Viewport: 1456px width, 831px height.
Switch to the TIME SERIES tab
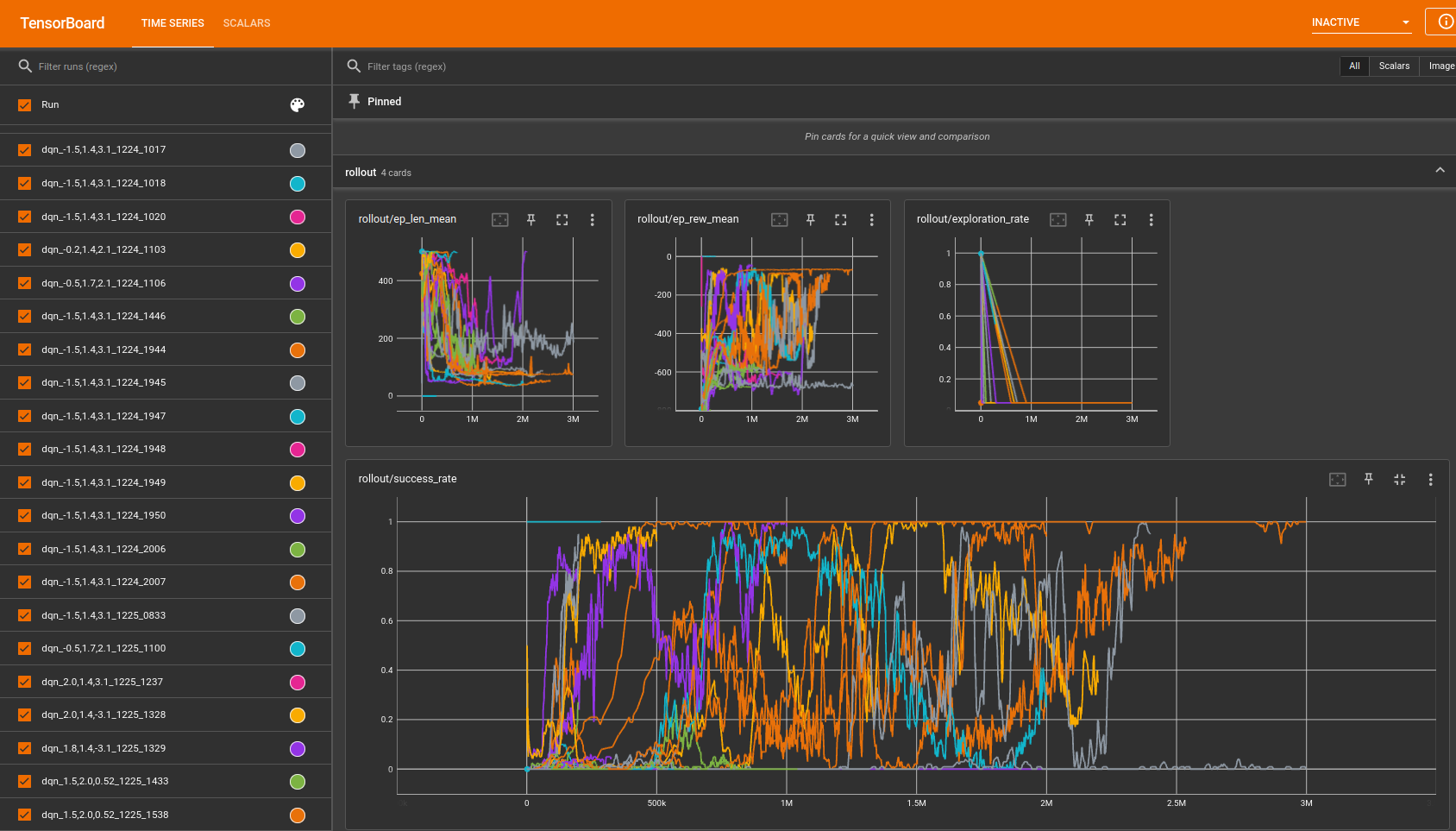coord(173,23)
